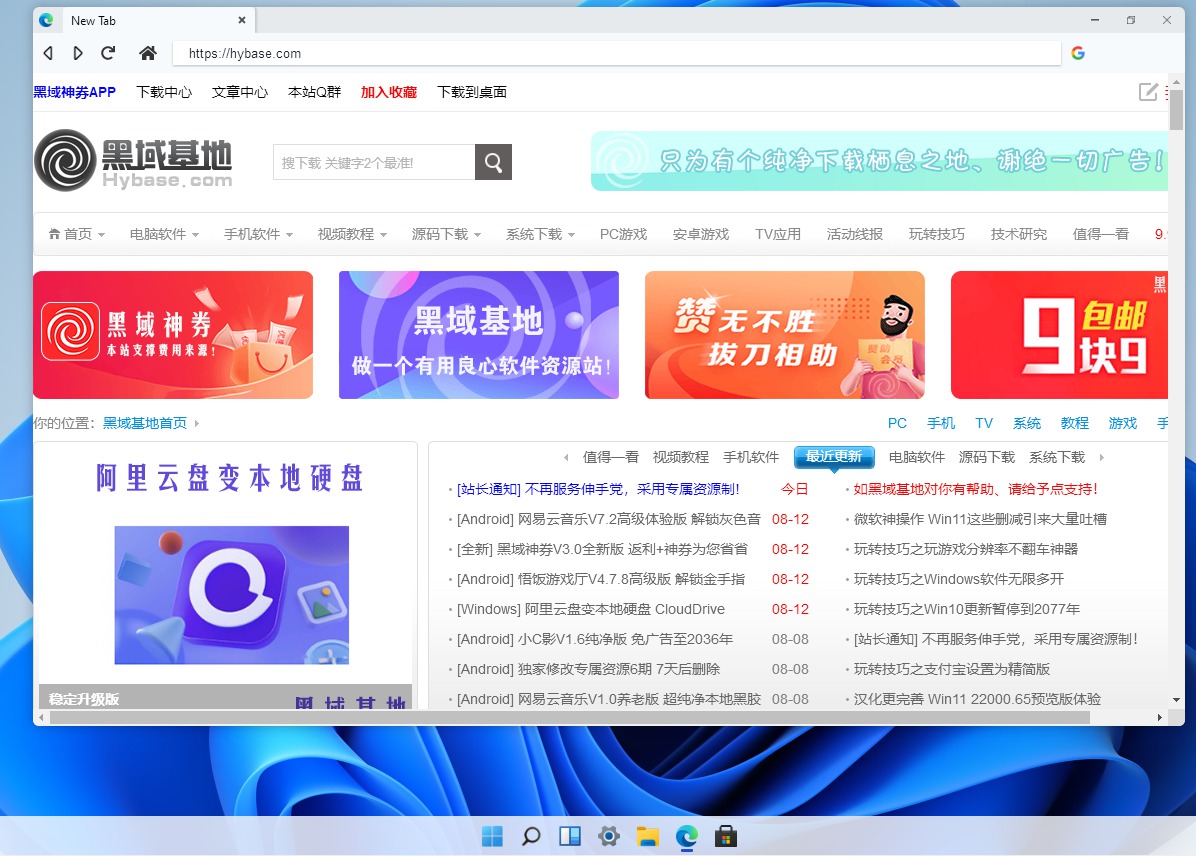This screenshot has width=1196, height=857.
Task: Open the 阿里云盘变本地硬盘 CloudDrive article
Action: click(x=590, y=609)
